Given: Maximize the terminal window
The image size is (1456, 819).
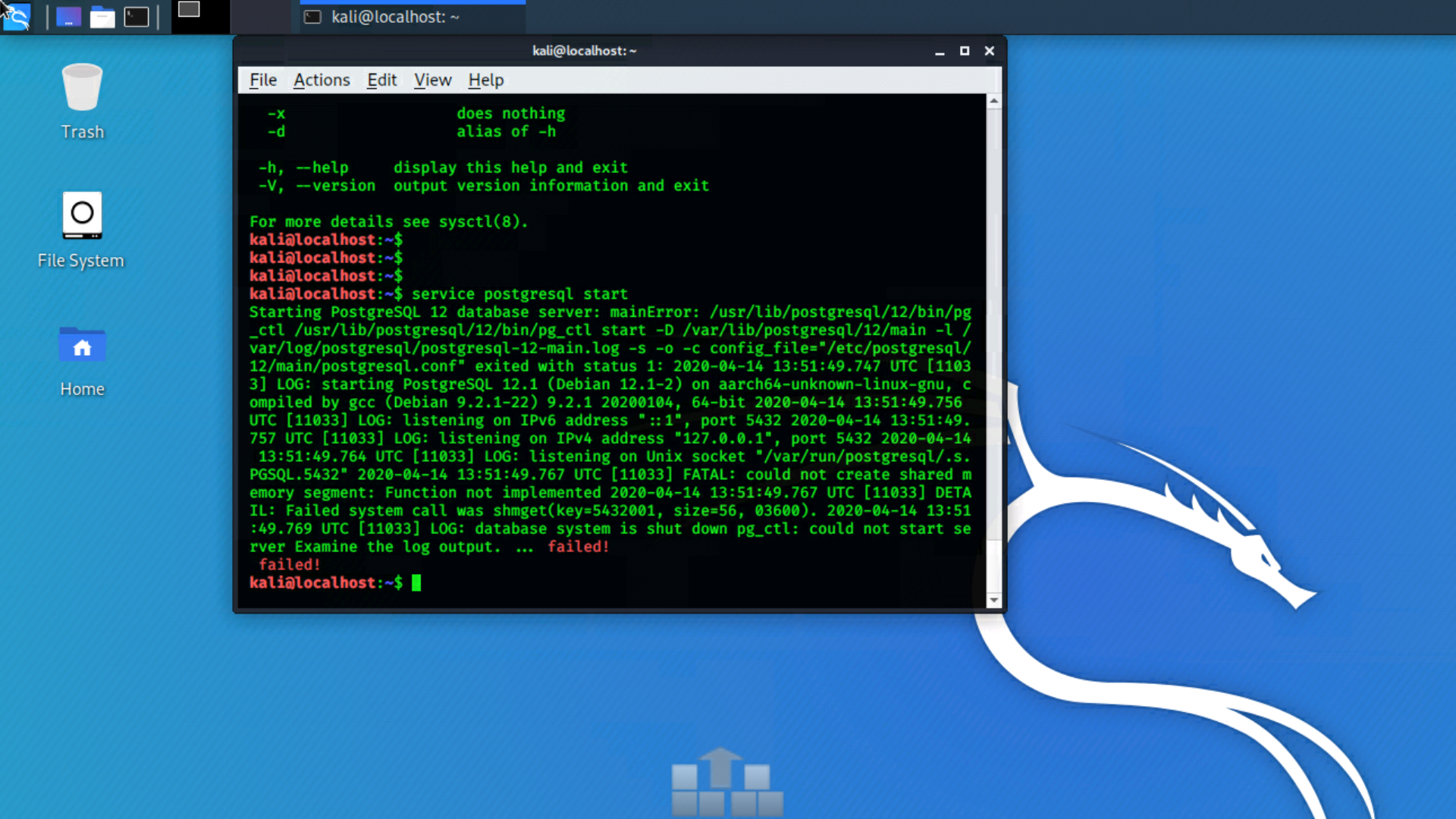Looking at the screenshot, I should tap(965, 51).
